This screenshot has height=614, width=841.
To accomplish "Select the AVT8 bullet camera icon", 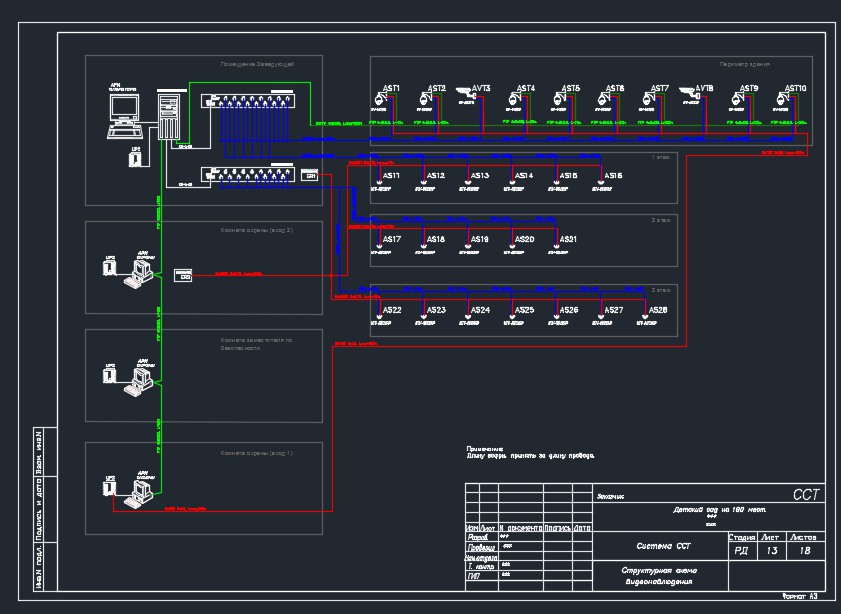I will point(689,93).
